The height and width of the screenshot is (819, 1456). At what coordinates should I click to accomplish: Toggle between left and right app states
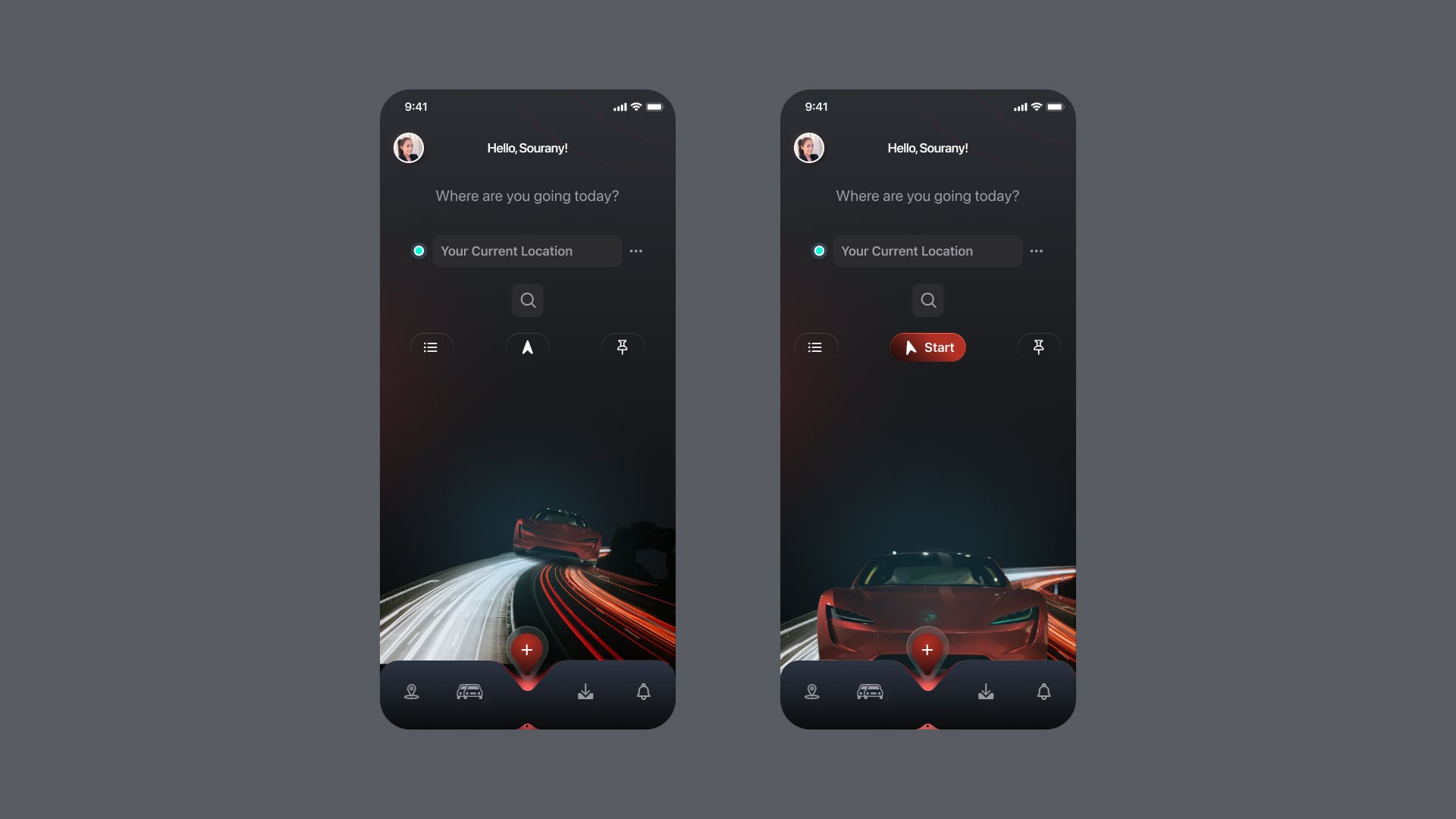[527, 347]
